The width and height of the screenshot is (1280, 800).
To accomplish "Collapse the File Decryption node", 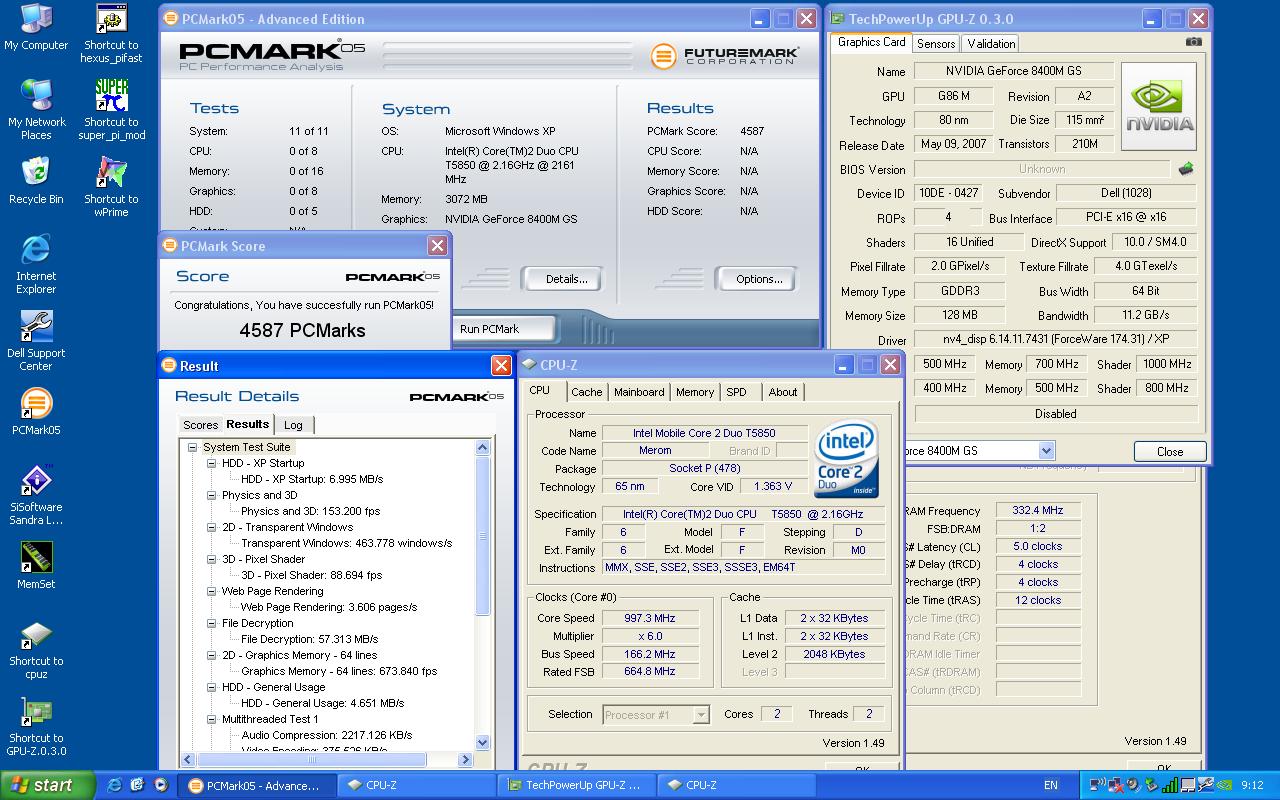I will coord(211,623).
